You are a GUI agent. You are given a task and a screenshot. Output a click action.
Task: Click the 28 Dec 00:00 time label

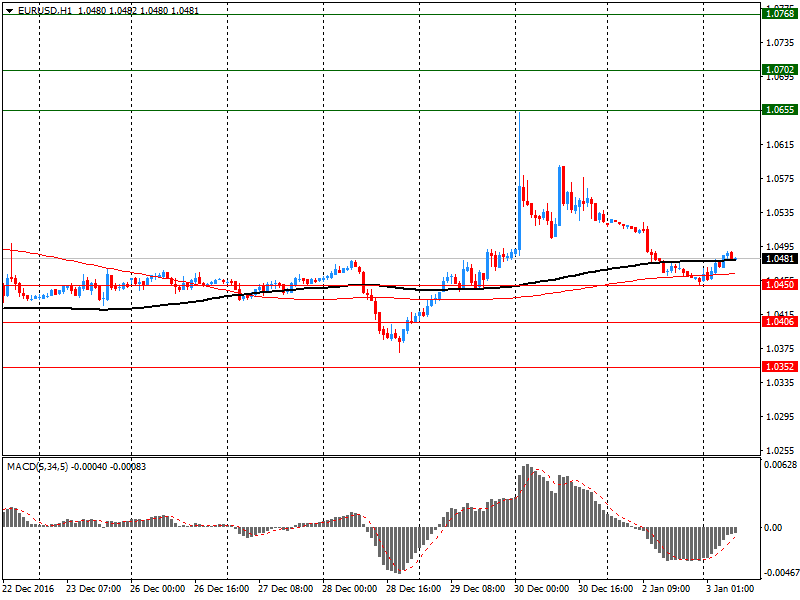click(350, 589)
